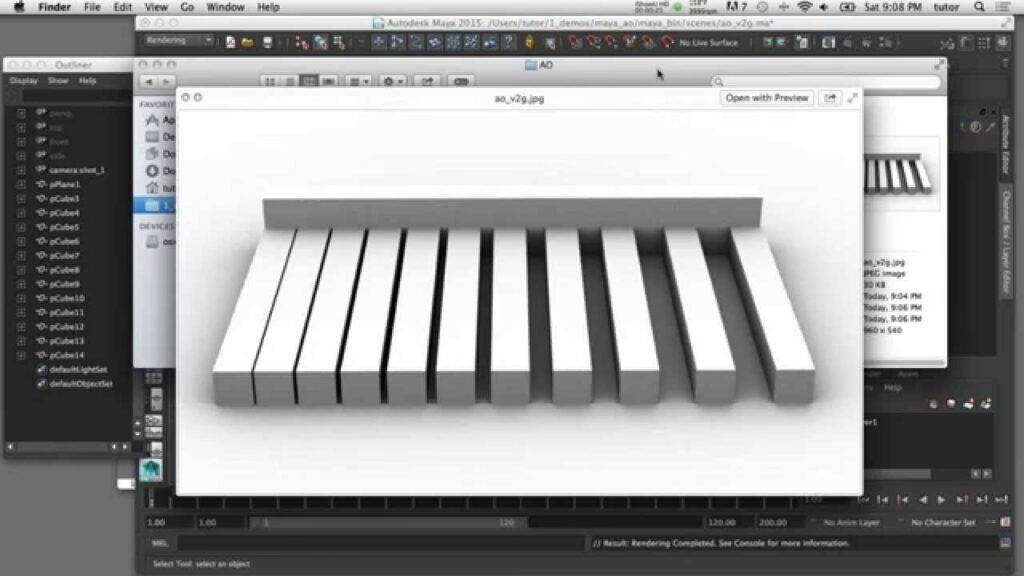Expand the camera:shot_1 node in Outliner
This screenshot has height=576, width=1024.
21,170
